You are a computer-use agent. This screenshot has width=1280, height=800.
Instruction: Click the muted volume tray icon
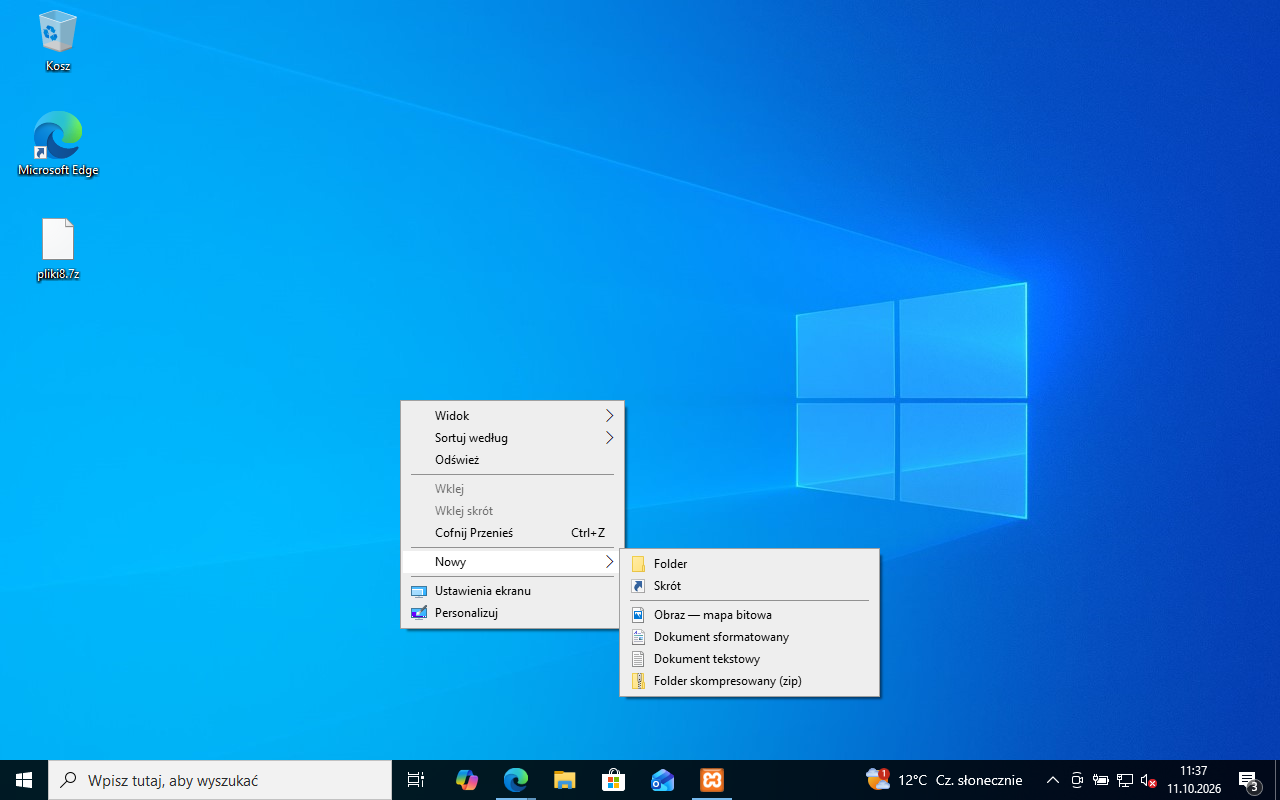pyautogui.click(x=1149, y=780)
